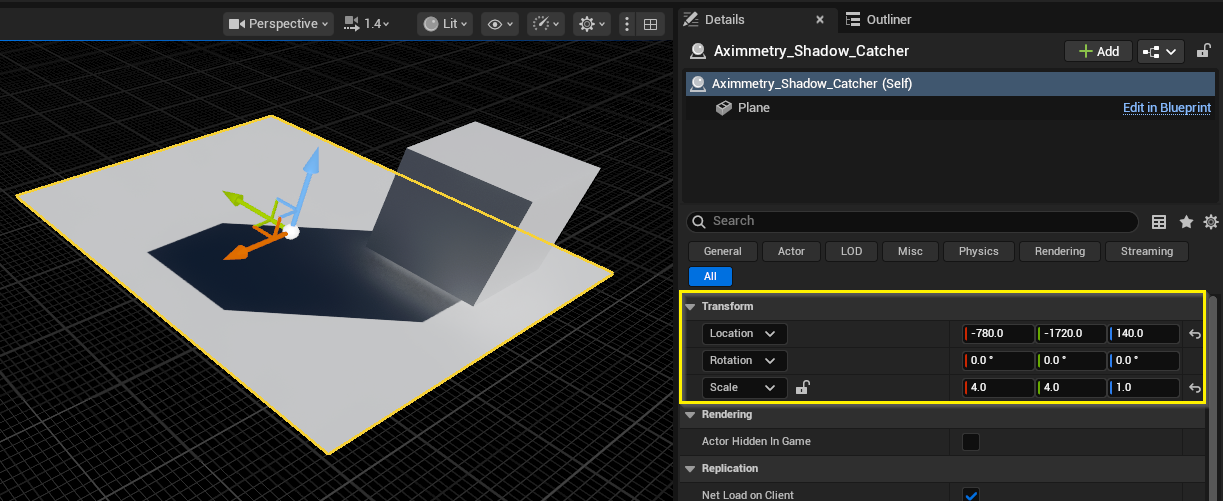Toggle the Scale ratio lock icon
This screenshot has width=1223, height=501.
click(x=802, y=388)
